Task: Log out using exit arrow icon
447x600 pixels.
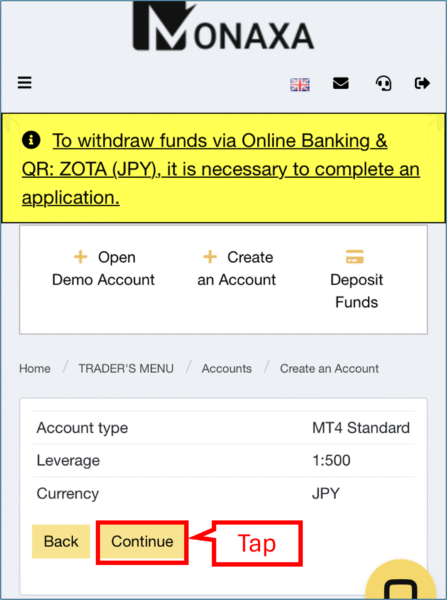Action: click(422, 83)
